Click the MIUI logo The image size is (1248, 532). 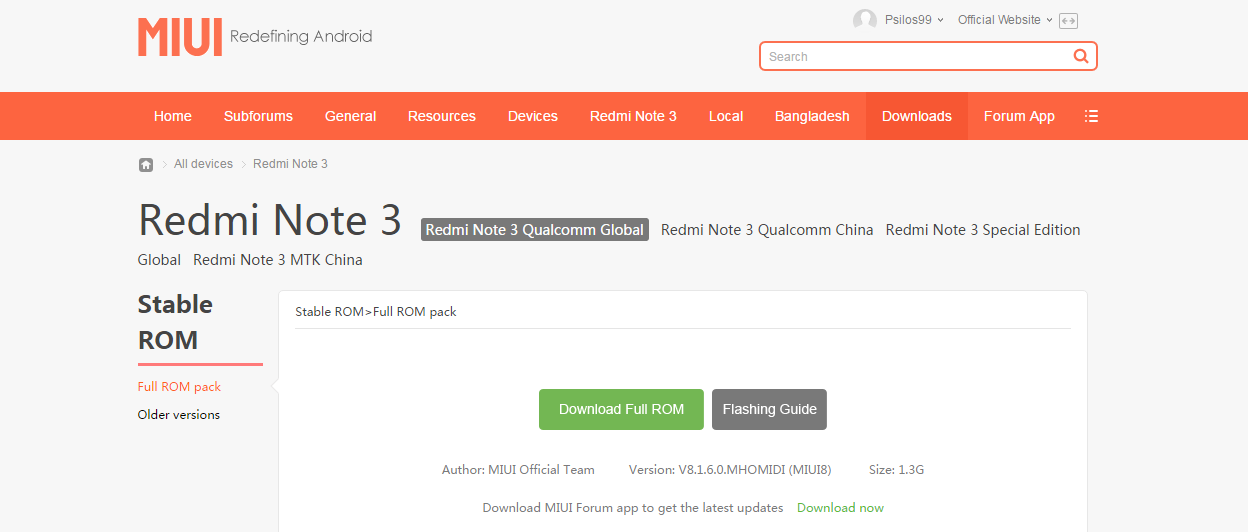pyautogui.click(x=180, y=37)
